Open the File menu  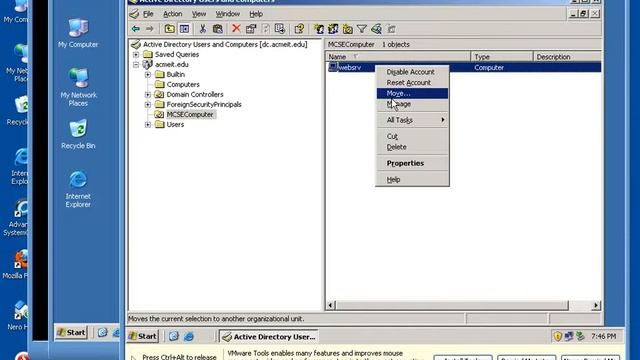148,14
